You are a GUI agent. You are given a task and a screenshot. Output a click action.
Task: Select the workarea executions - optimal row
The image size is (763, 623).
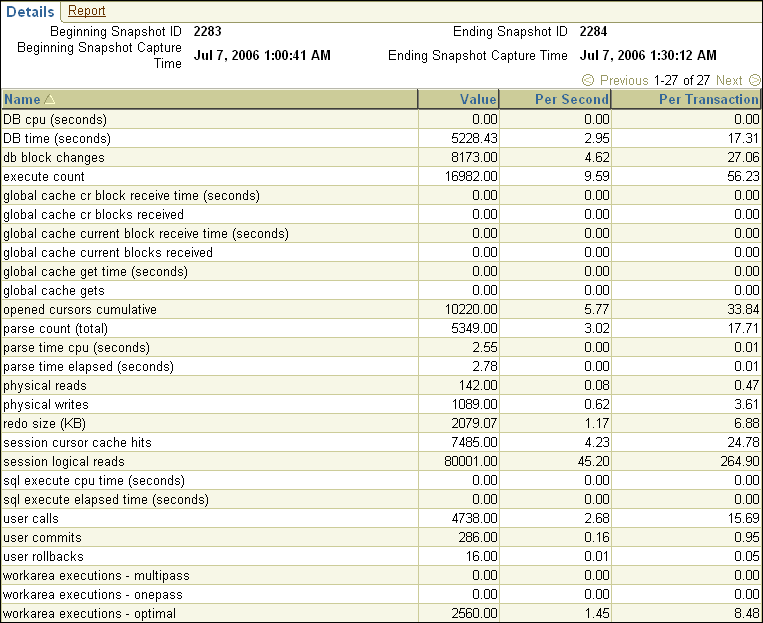[90, 613]
